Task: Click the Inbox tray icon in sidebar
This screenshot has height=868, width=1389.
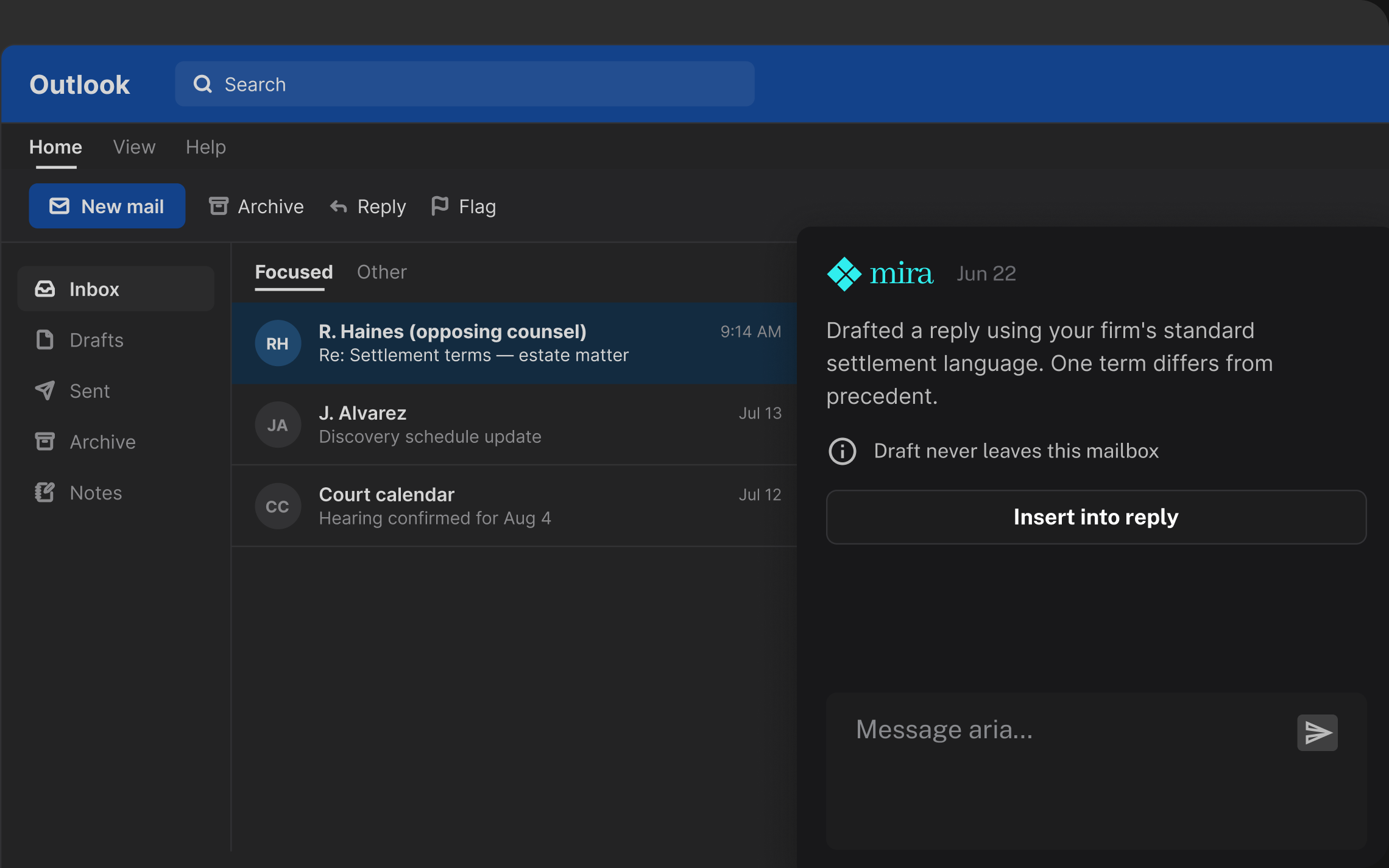Action: pos(45,289)
